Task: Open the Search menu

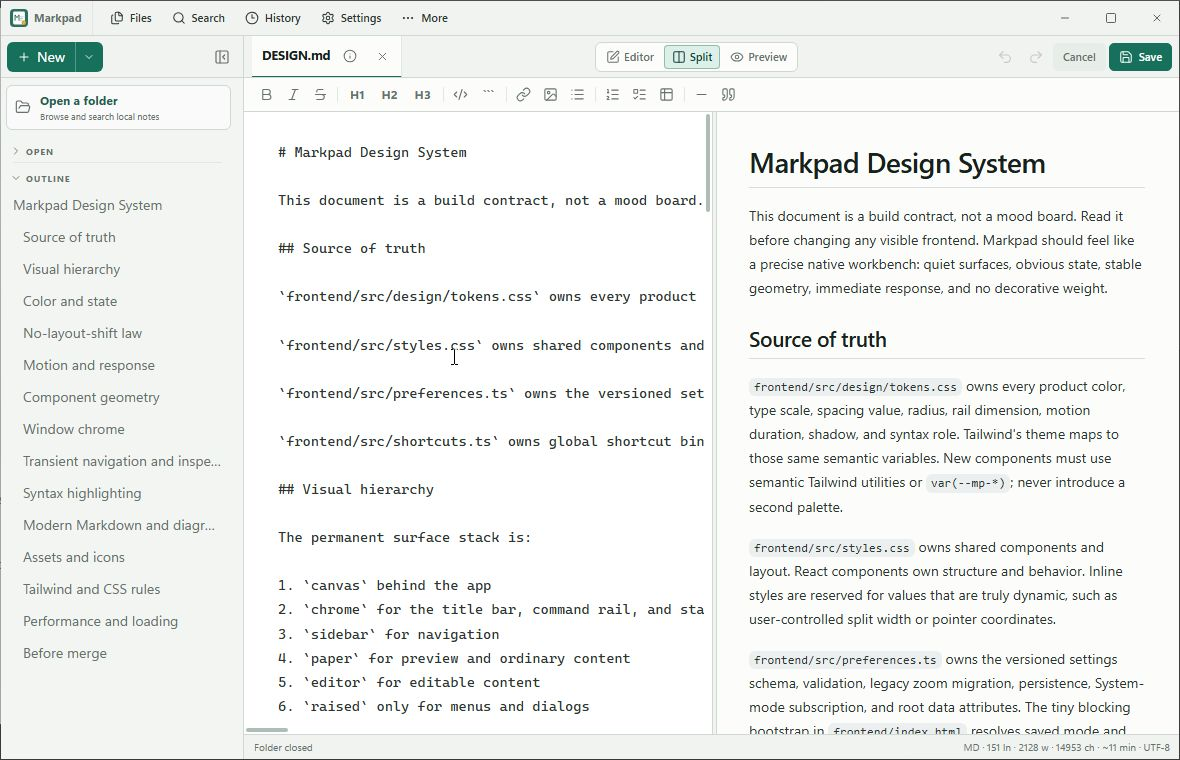Action: point(199,18)
